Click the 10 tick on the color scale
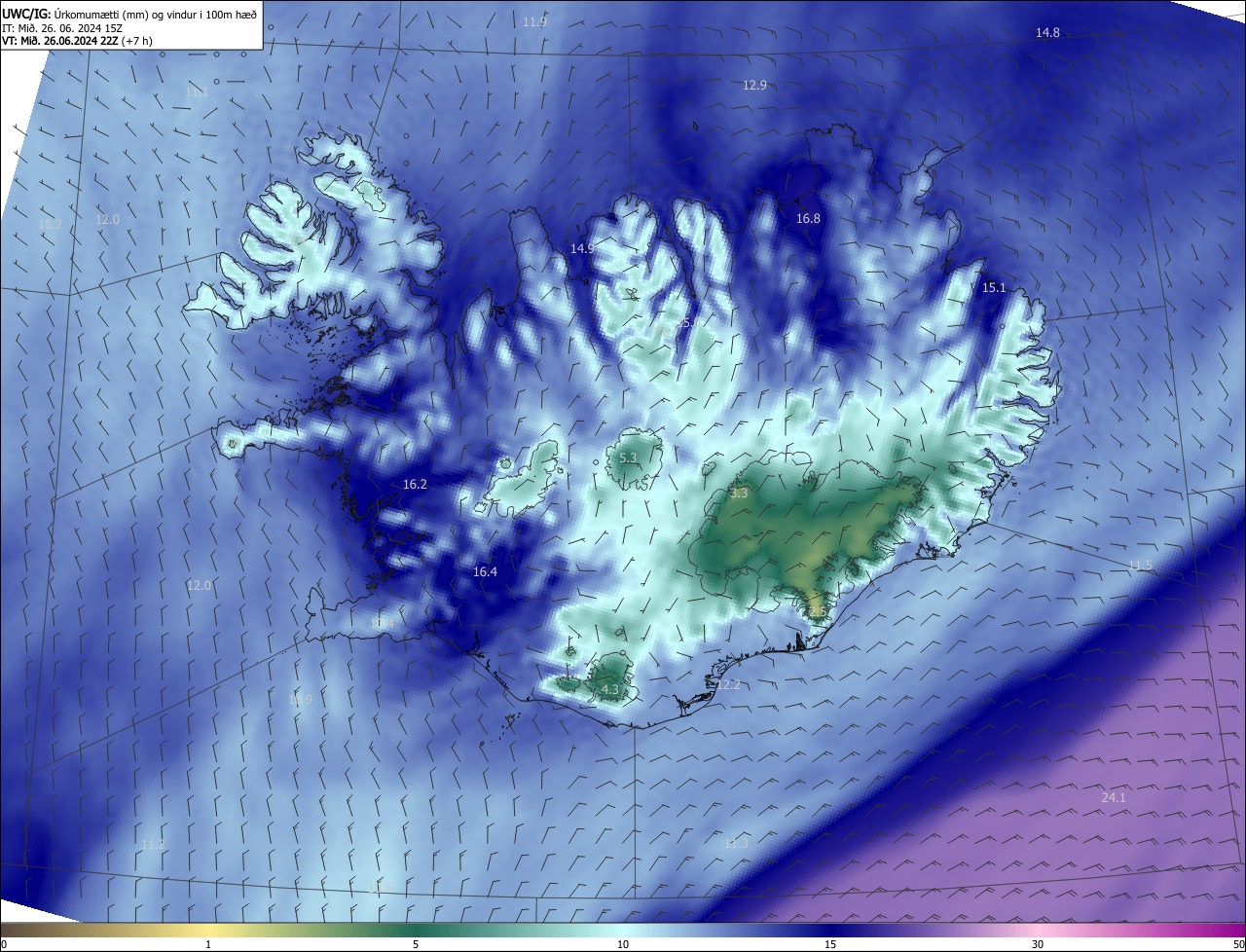The width and height of the screenshot is (1246, 952). (x=623, y=945)
